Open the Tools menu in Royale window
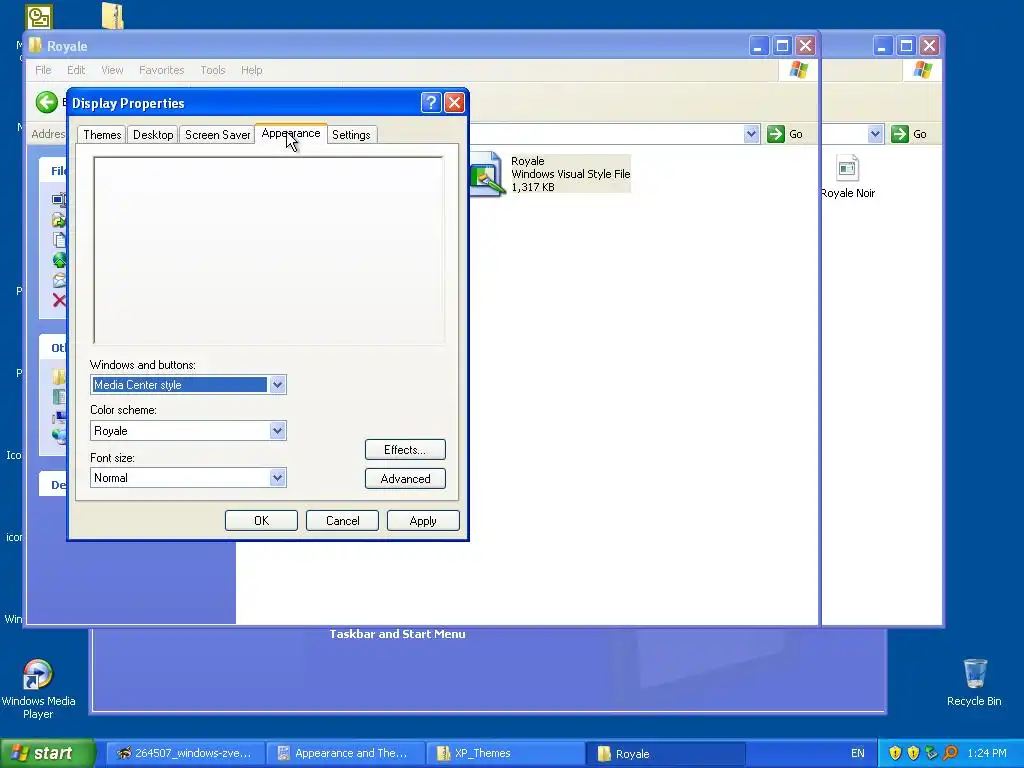This screenshot has height=768, width=1024. (213, 70)
